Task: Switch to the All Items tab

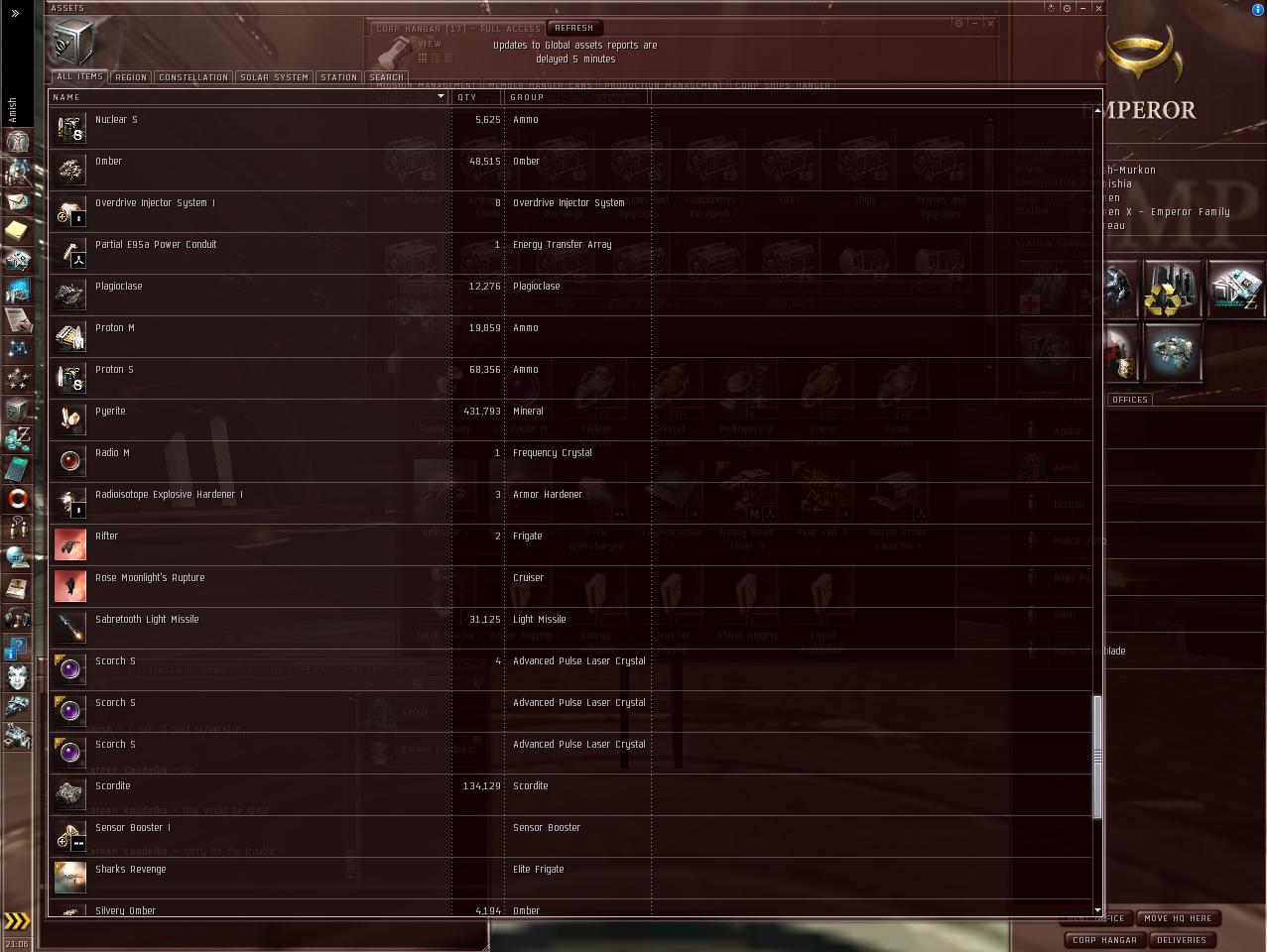Action: 79,76
